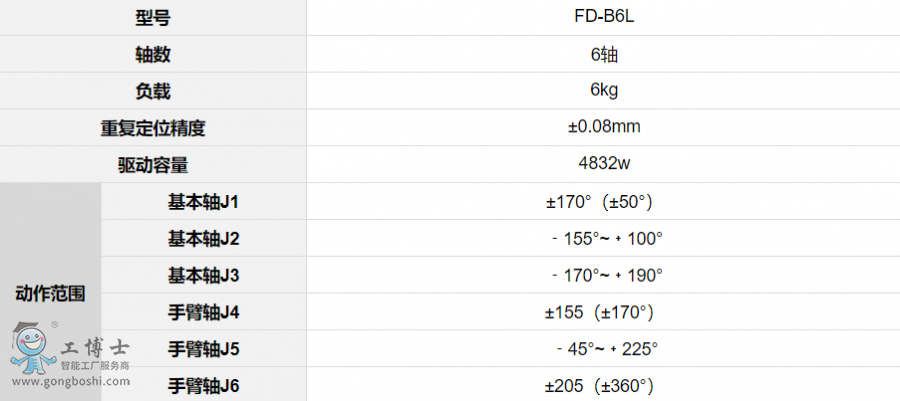Click the ±0.08mm precision value
This screenshot has height=401, width=900.
pos(604,127)
